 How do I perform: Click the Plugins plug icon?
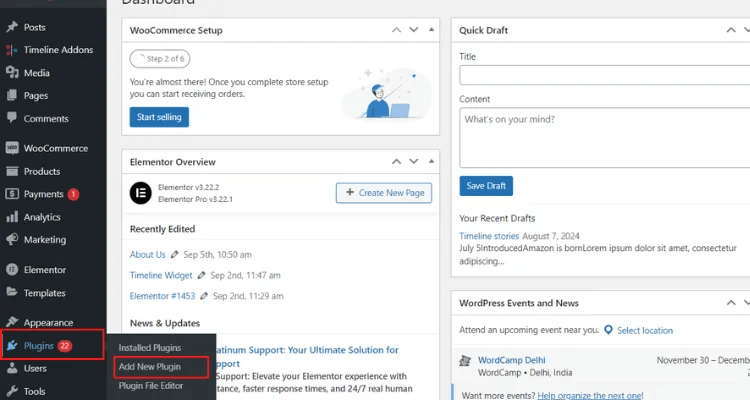pyautogui.click(x=12, y=345)
